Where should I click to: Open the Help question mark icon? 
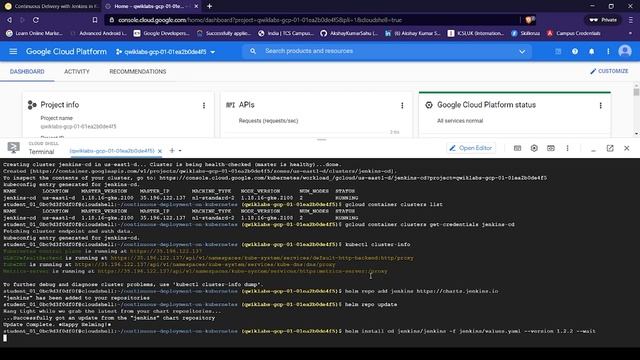[x=575, y=51]
